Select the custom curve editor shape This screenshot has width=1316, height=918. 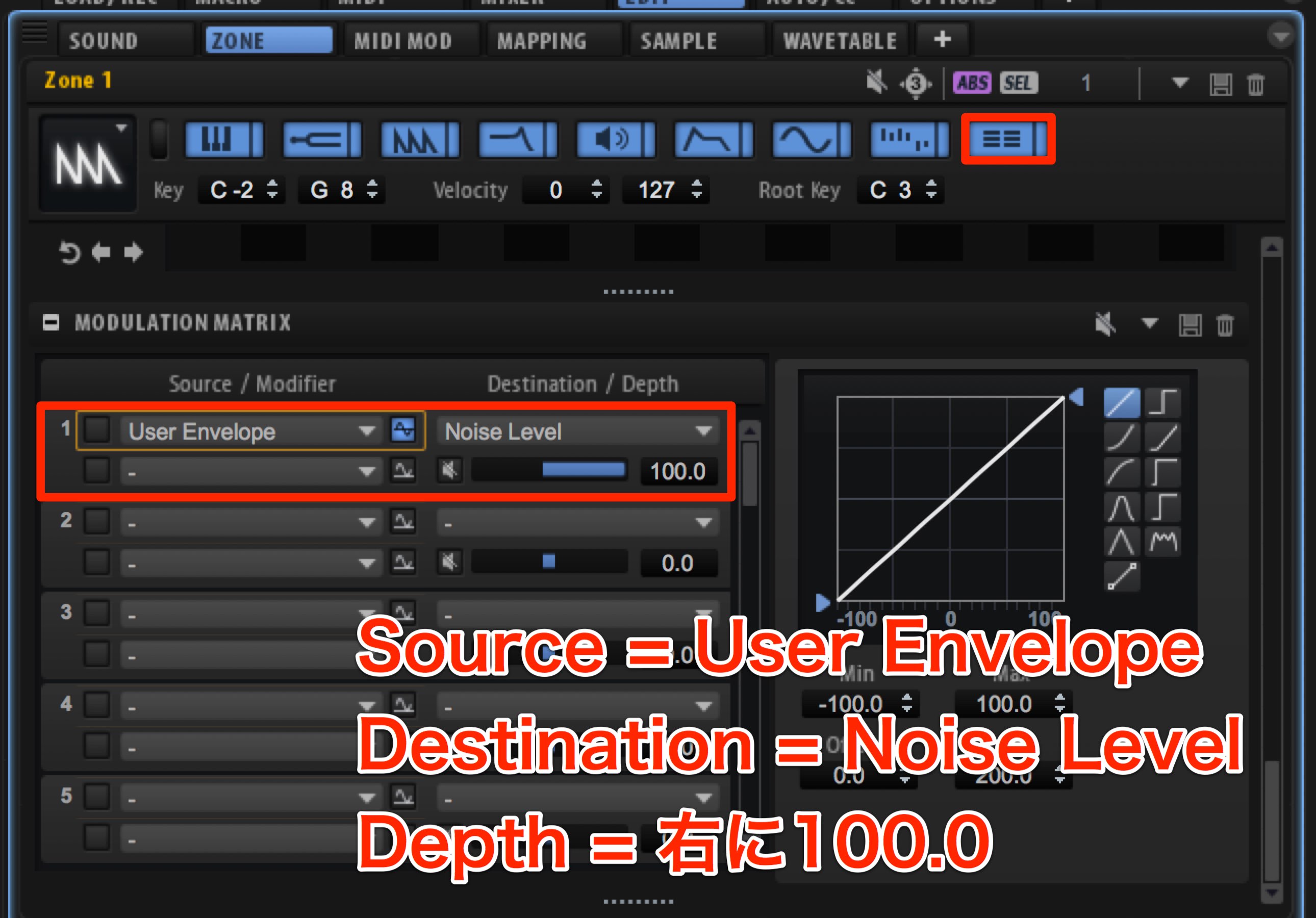[1122, 576]
